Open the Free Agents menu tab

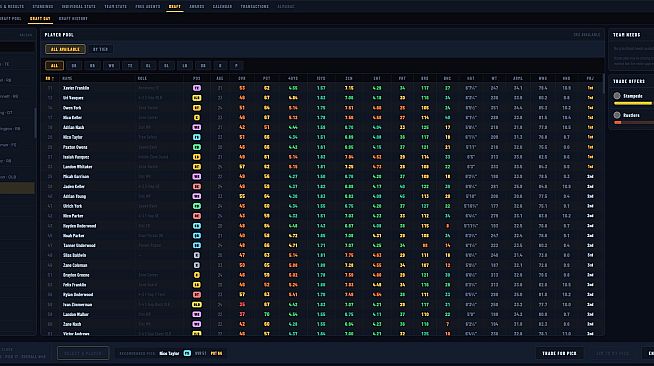(x=148, y=7)
